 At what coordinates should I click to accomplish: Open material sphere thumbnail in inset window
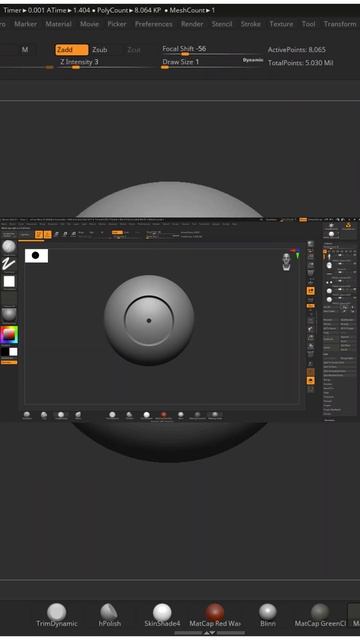pos(9,315)
